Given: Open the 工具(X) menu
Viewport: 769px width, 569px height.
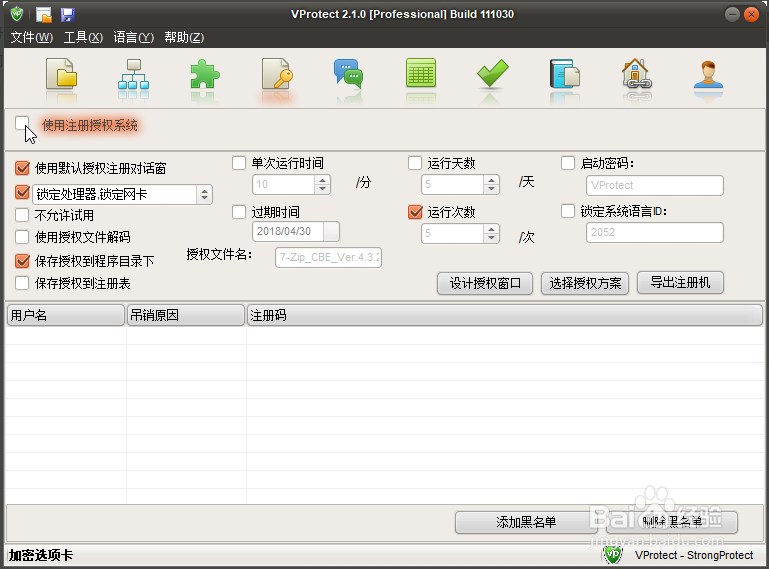Looking at the screenshot, I should pos(83,37).
